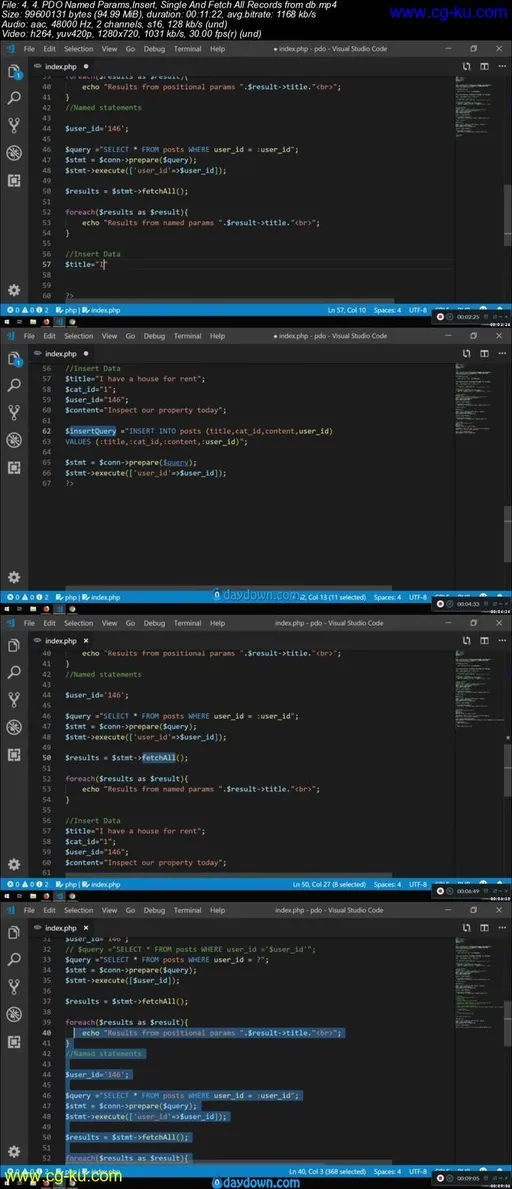Click minimap preview in the Ln 57, Col 10 frame
512x1189 pixels.
pos(472,106)
